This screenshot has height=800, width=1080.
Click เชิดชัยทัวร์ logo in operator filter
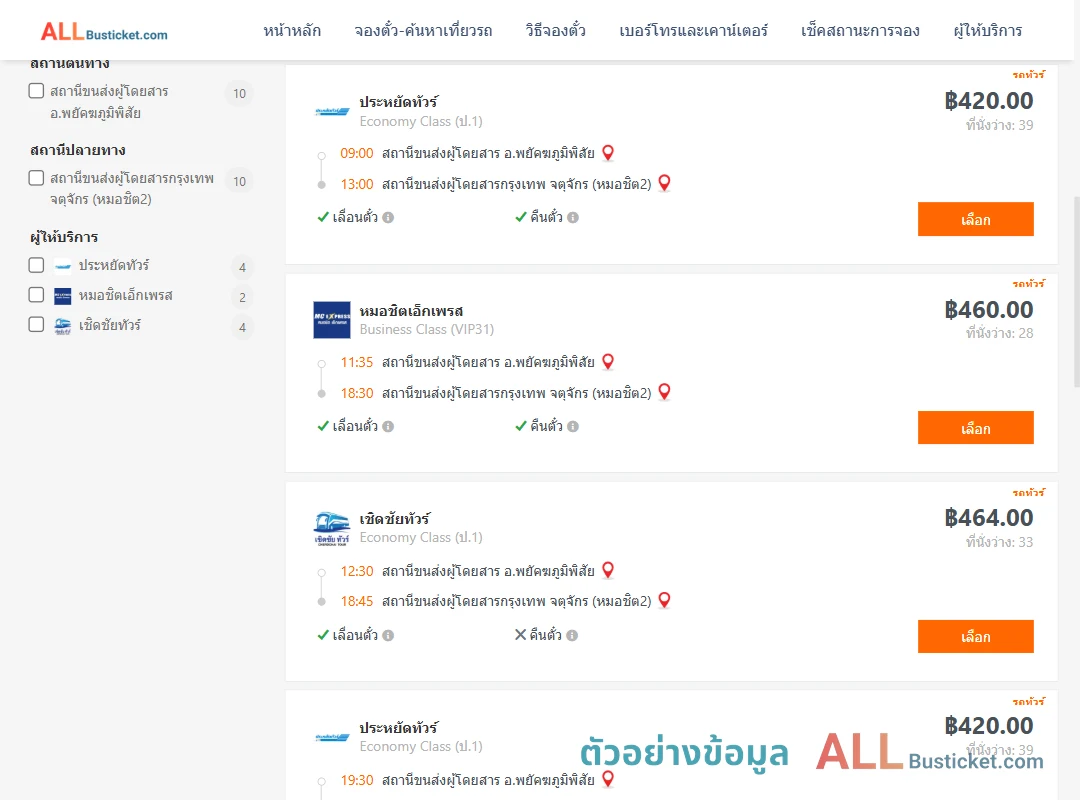[x=63, y=326]
